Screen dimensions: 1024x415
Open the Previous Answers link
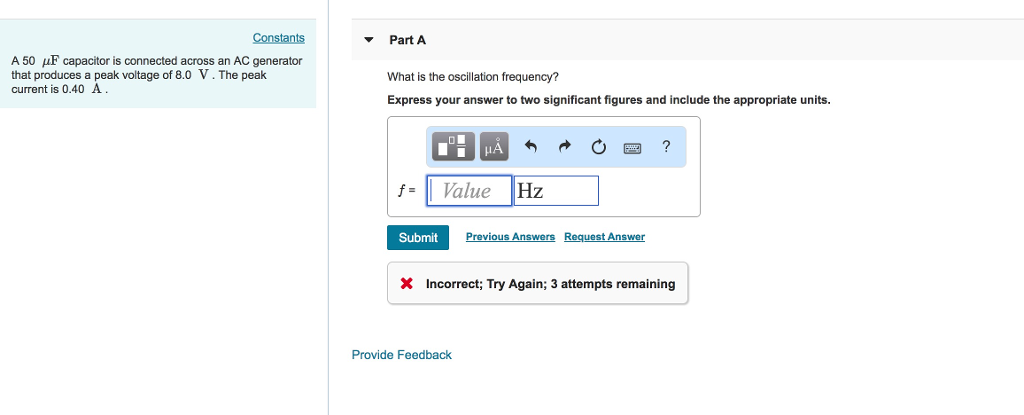(x=510, y=237)
